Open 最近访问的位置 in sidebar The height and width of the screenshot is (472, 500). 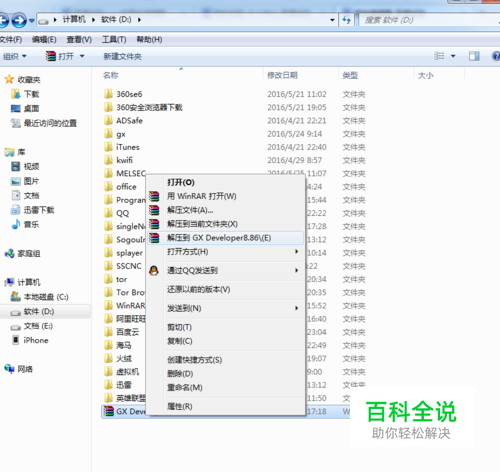44,123
